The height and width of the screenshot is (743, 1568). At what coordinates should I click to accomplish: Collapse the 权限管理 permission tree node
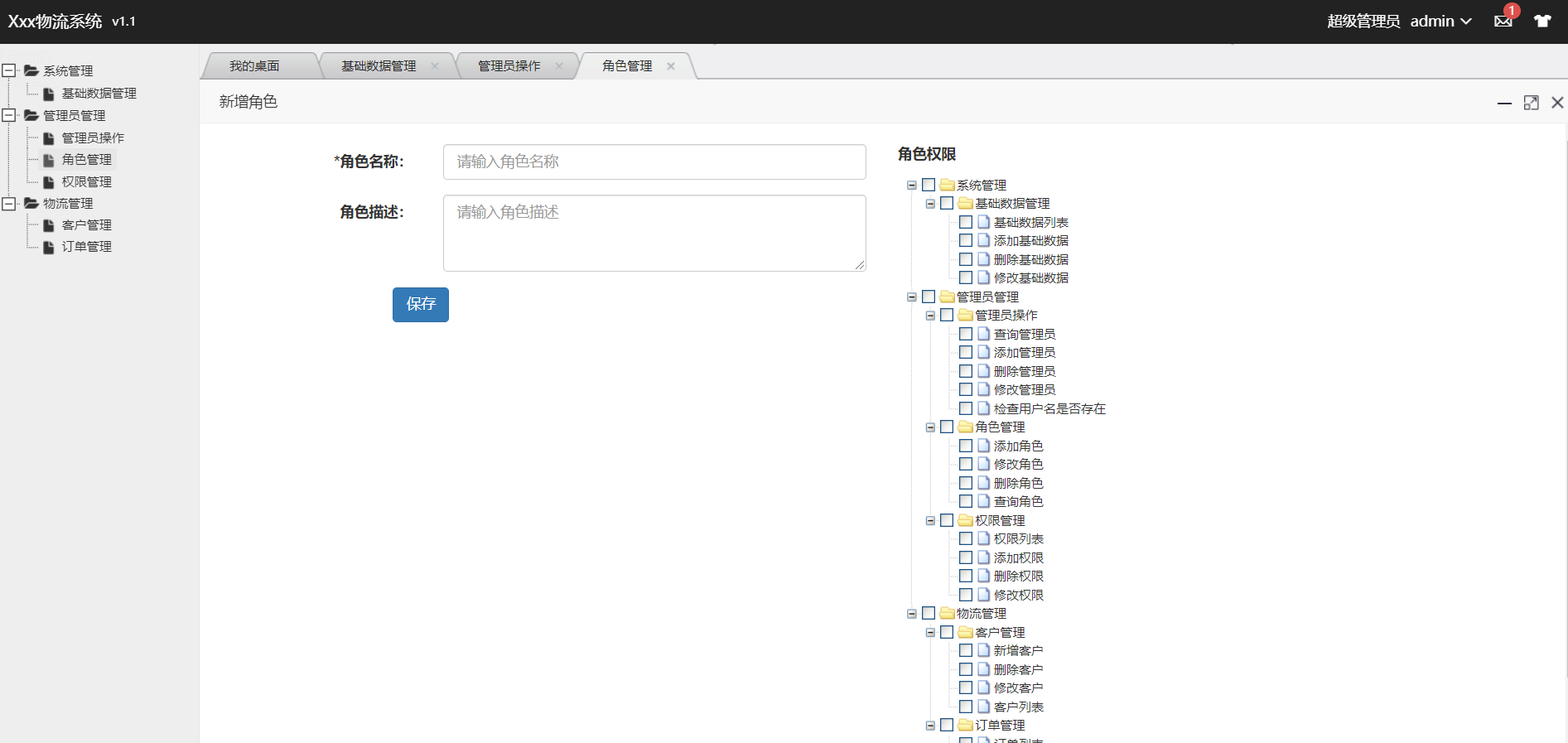tap(930, 521)
